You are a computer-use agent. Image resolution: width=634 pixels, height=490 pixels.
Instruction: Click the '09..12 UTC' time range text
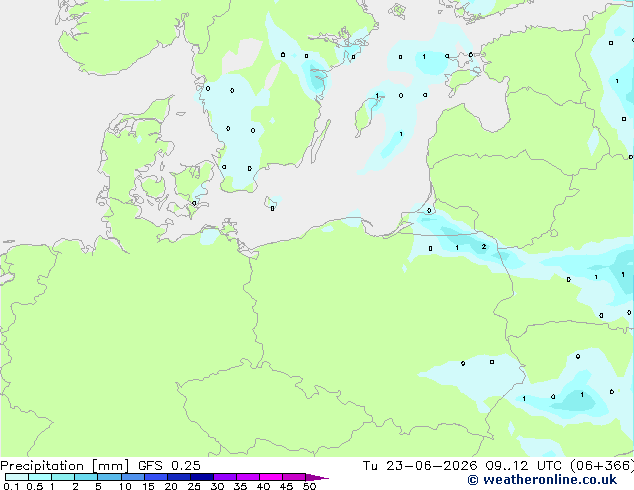click(x=524, y=466)
